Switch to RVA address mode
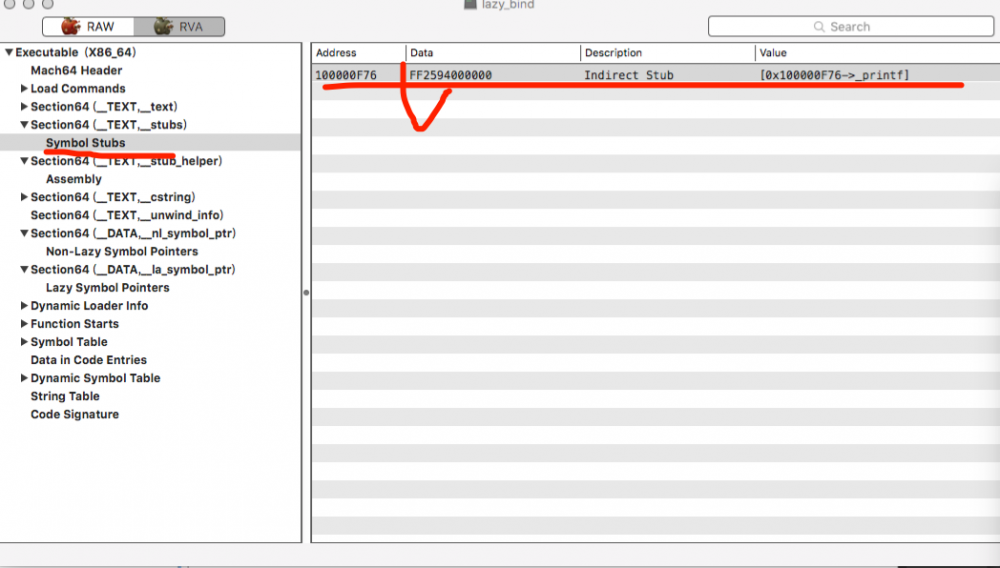This screenshot has width=1000, height=568. (179, 27)
